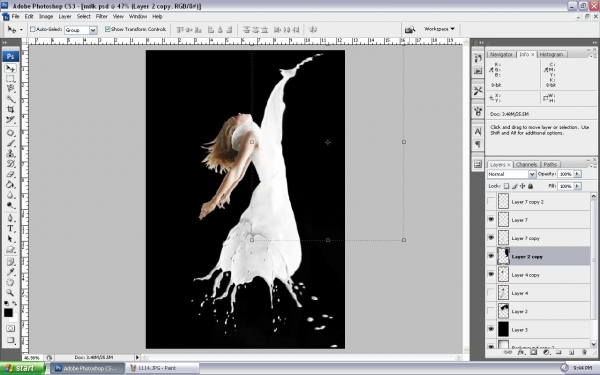600x375 pixels.
Task: Enable the Auto-Select checkbox
Action: (33, 29)
